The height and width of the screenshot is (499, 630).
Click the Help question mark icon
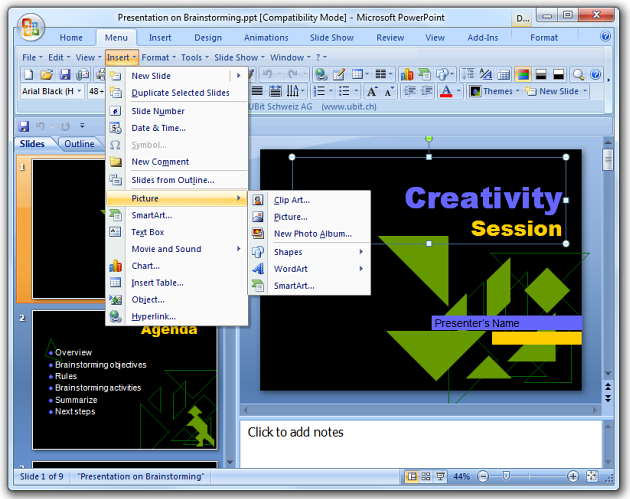coord(606,37)
